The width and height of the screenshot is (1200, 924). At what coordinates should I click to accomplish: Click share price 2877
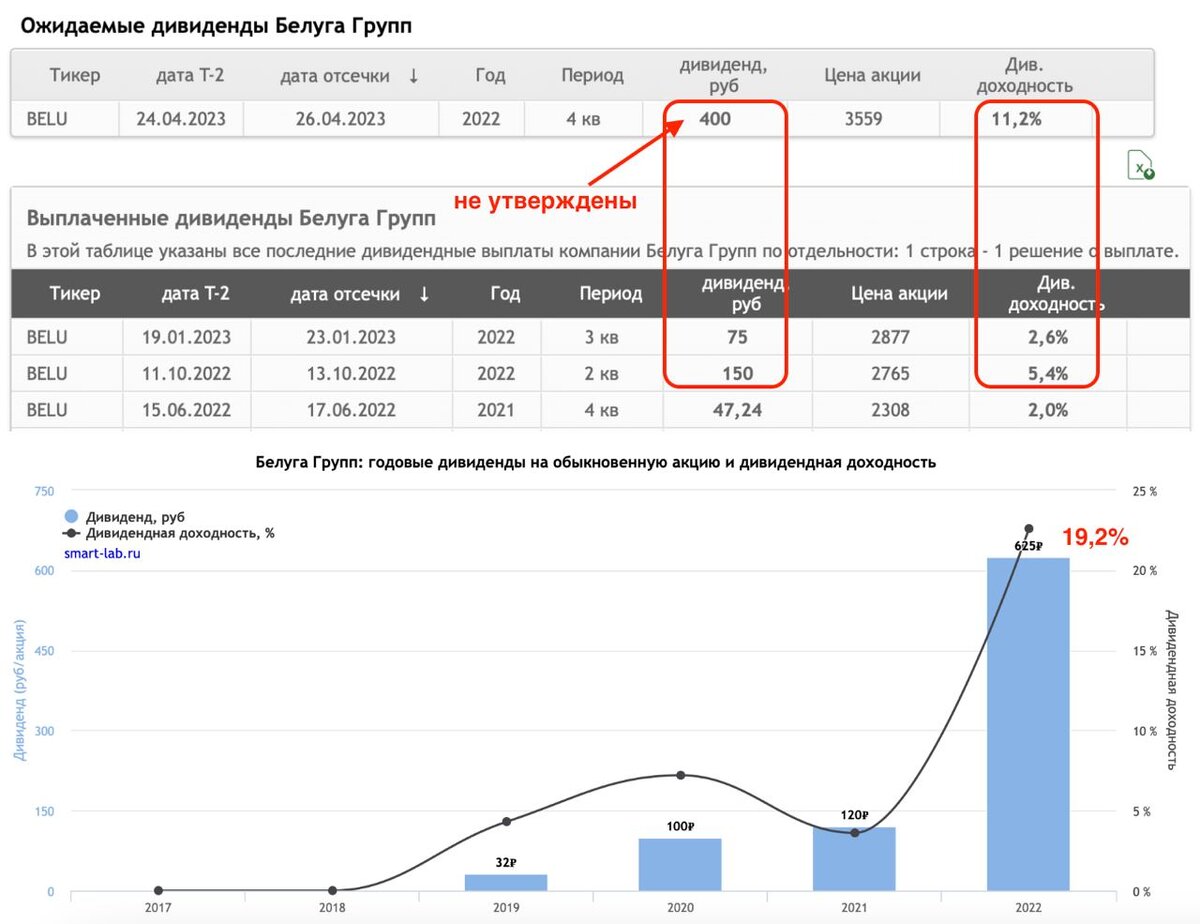[890, 337]
